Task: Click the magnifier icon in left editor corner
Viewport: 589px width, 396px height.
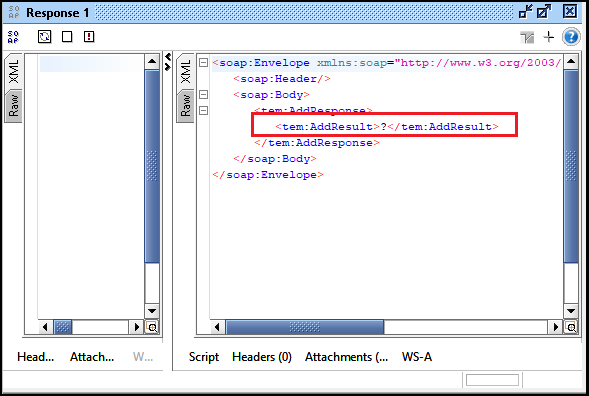Action: (x=152, y=327)
